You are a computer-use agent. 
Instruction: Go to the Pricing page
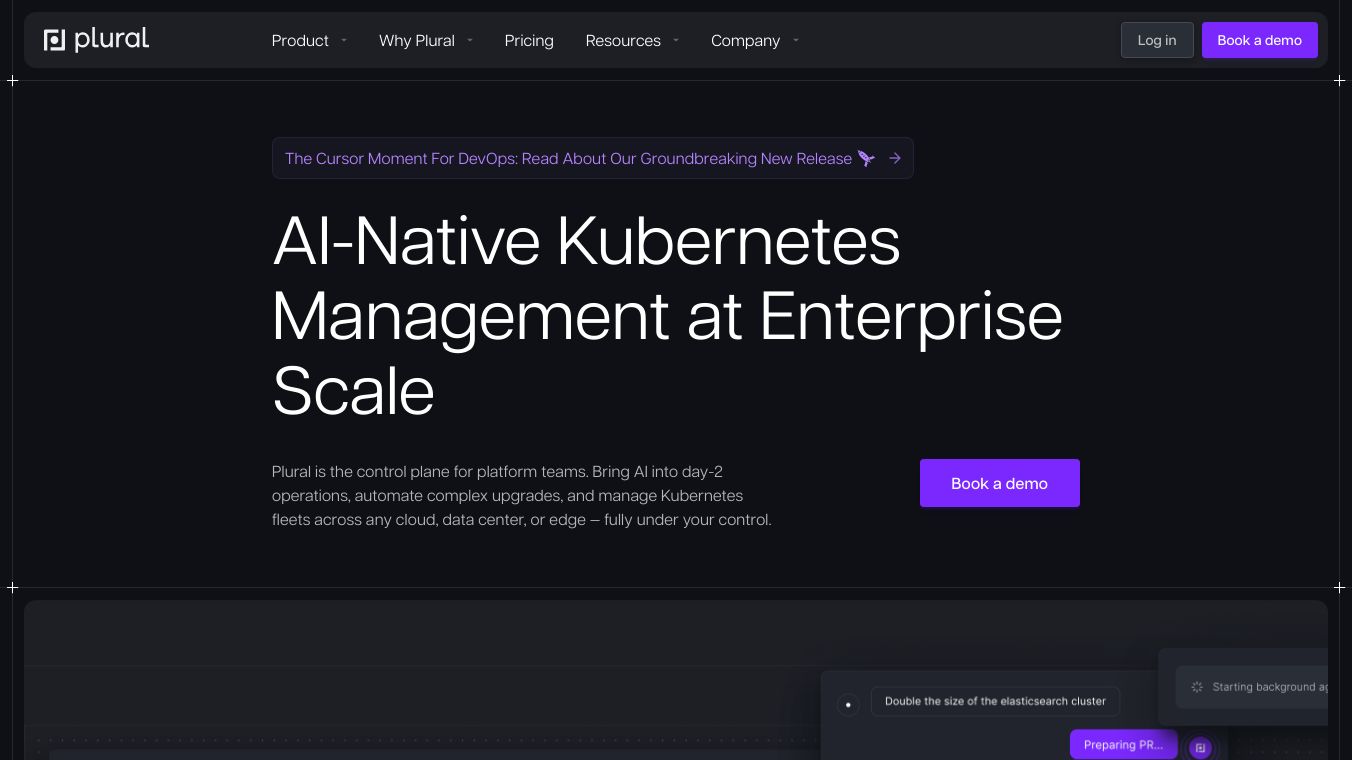click(529, 40)
